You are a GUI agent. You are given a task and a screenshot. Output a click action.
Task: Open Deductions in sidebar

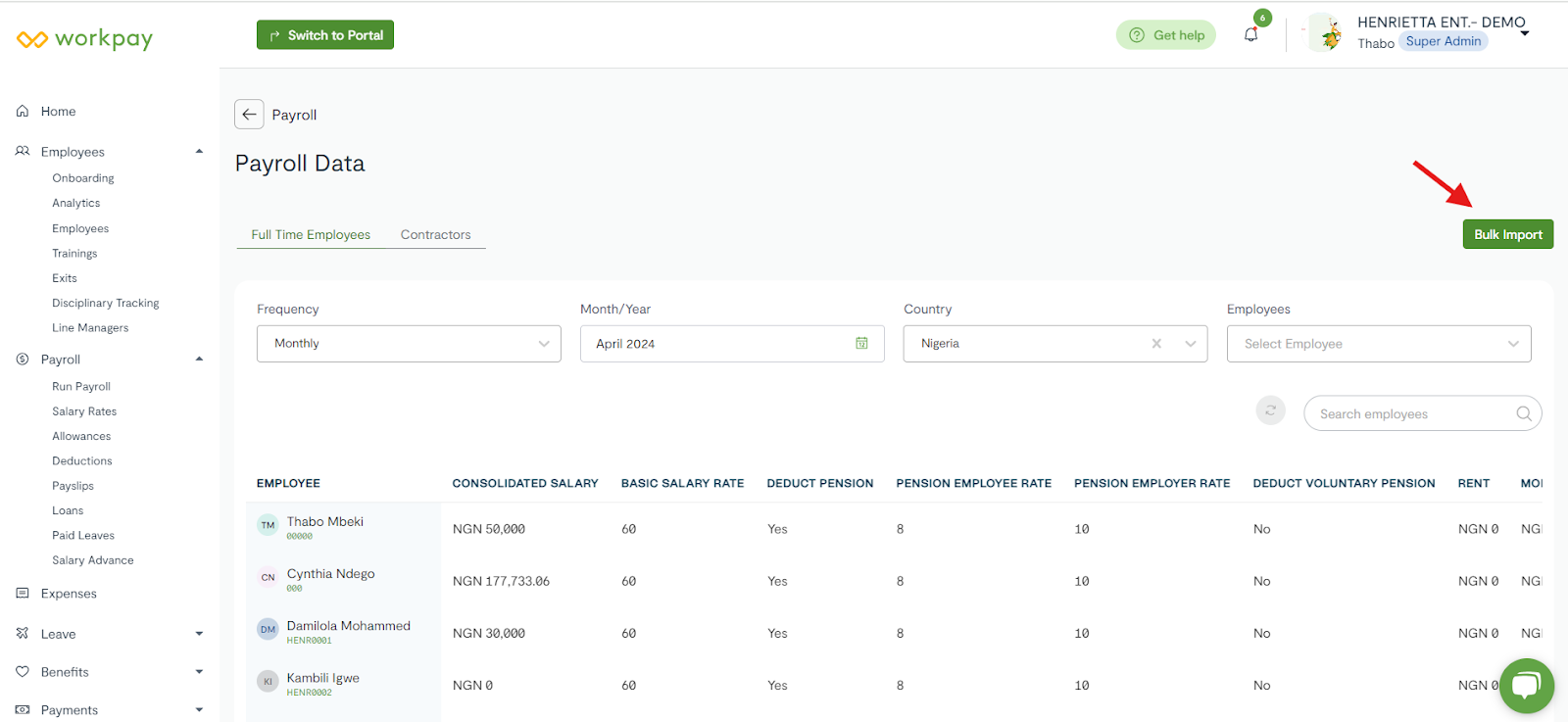point(82,461)
